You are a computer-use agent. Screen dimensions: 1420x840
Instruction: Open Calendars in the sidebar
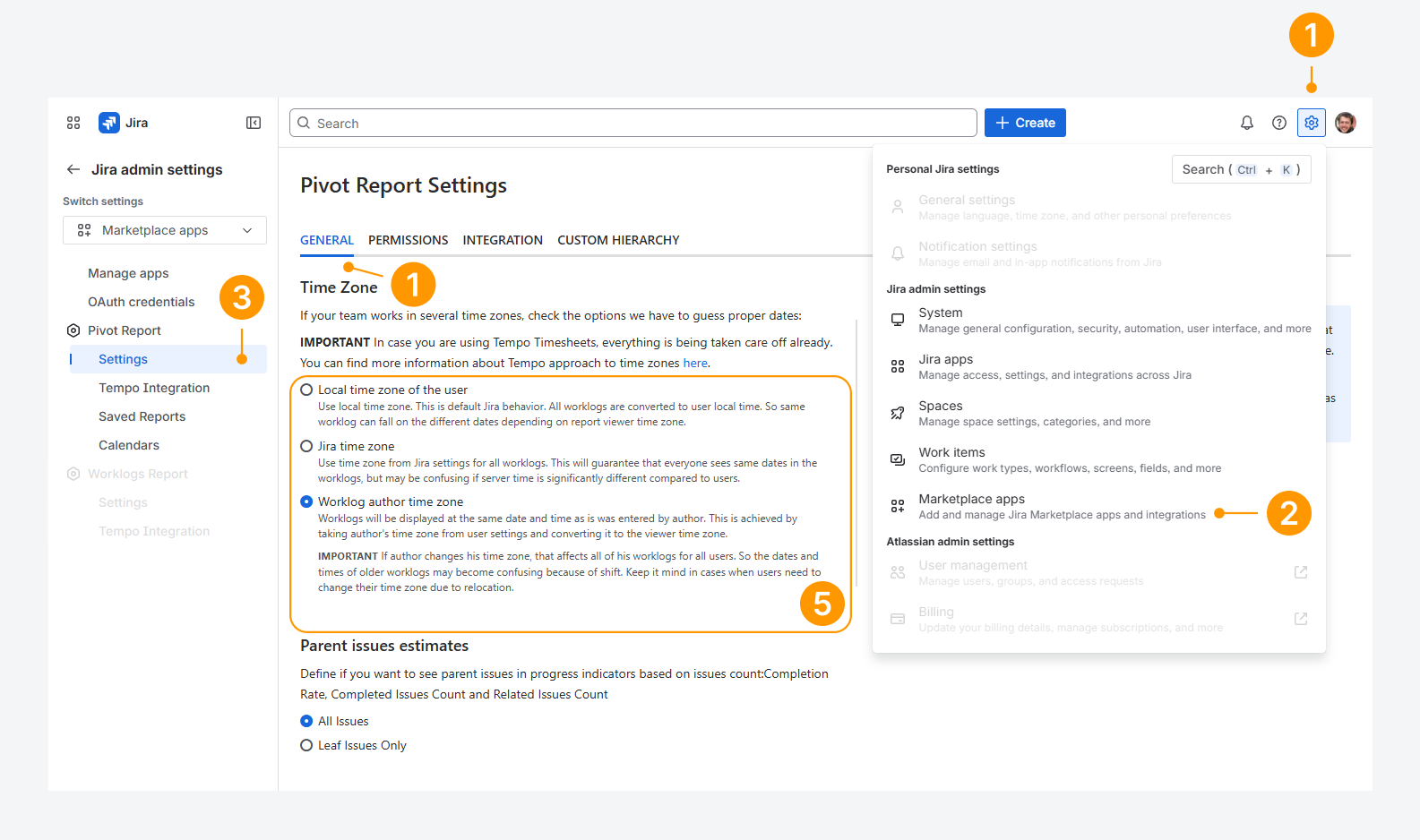tap(129, 445)
